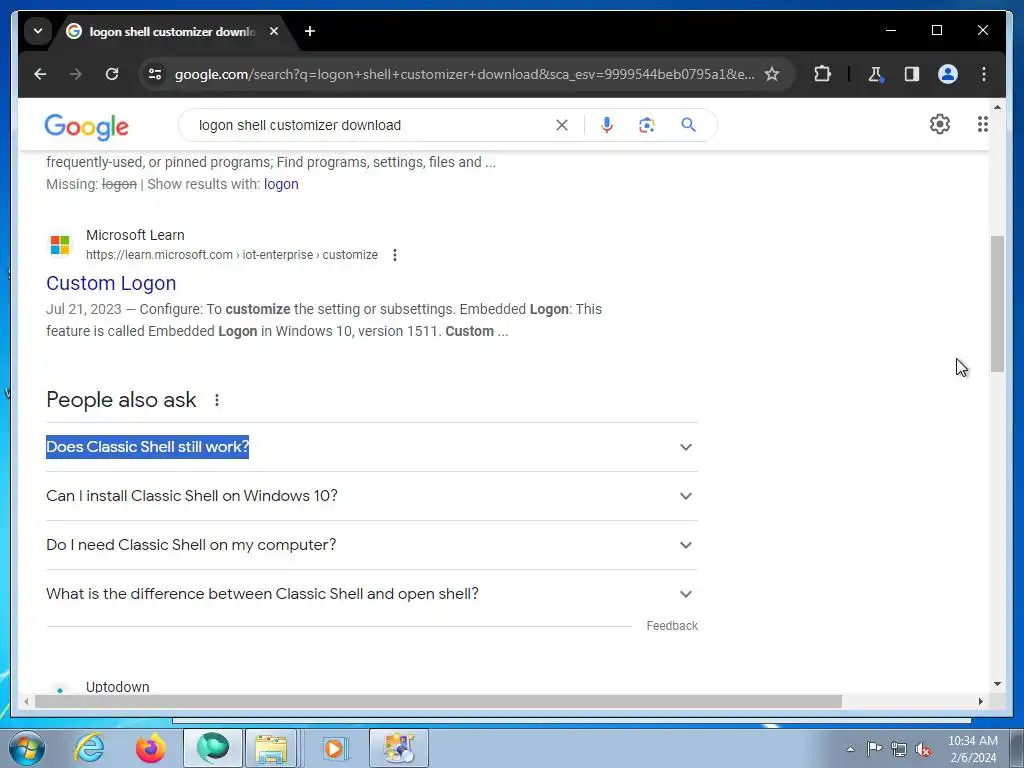Click the forward navigation arrow
Screen dimensions: 1024x768
pyautogui.click(x=76, y=74)
